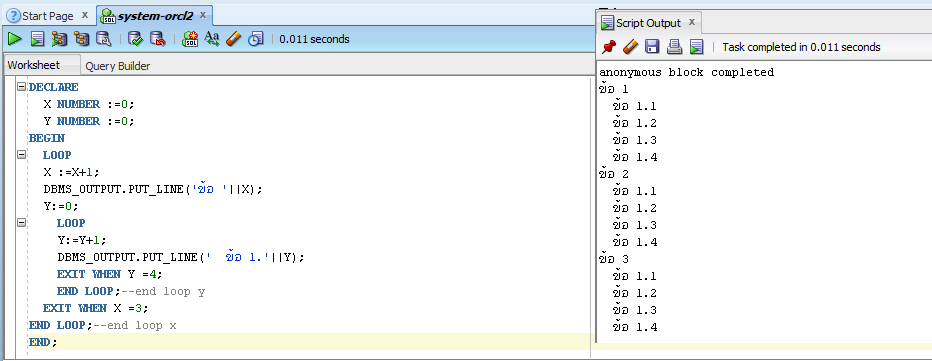The width and height of the screenshot is (932, 361).
Task: Select the Script Output tab
Action: point(648,23)
